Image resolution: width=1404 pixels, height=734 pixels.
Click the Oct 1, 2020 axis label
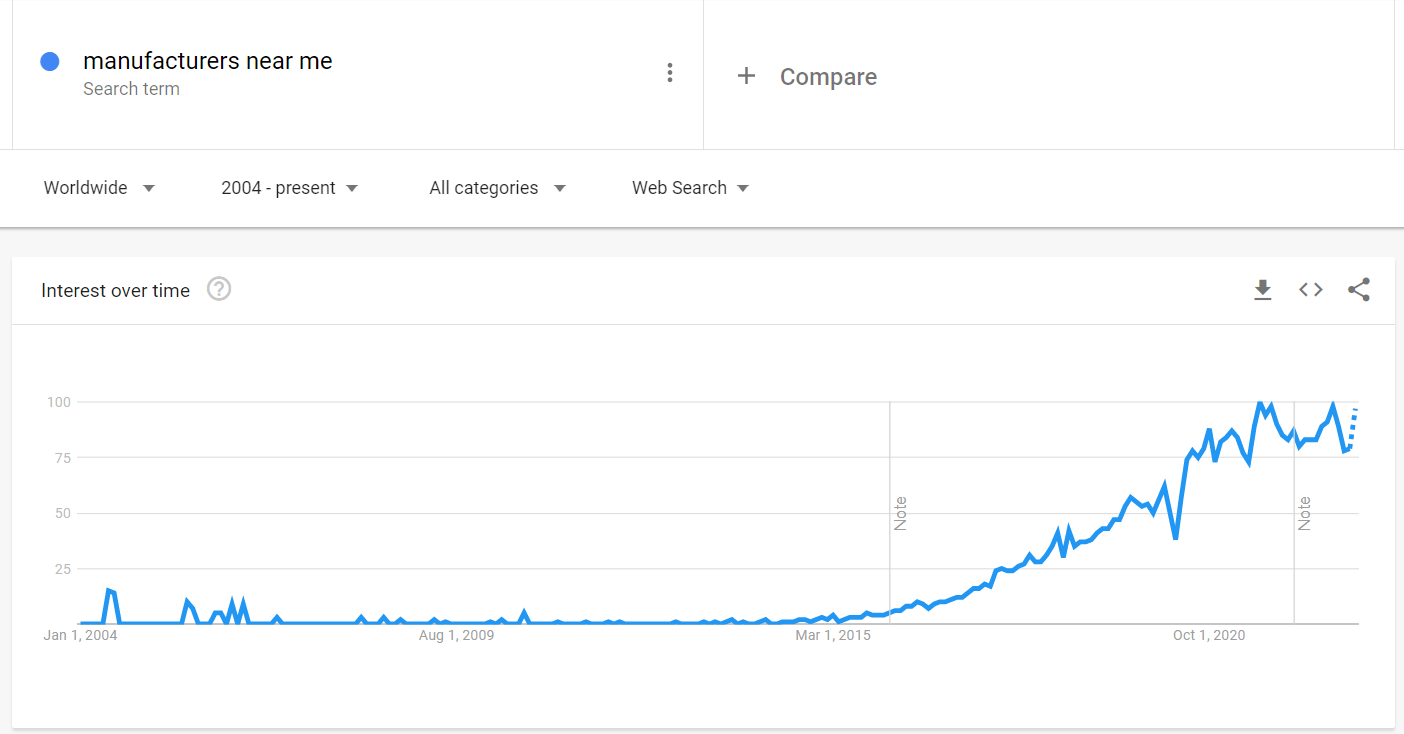(x=1209, y=635)
